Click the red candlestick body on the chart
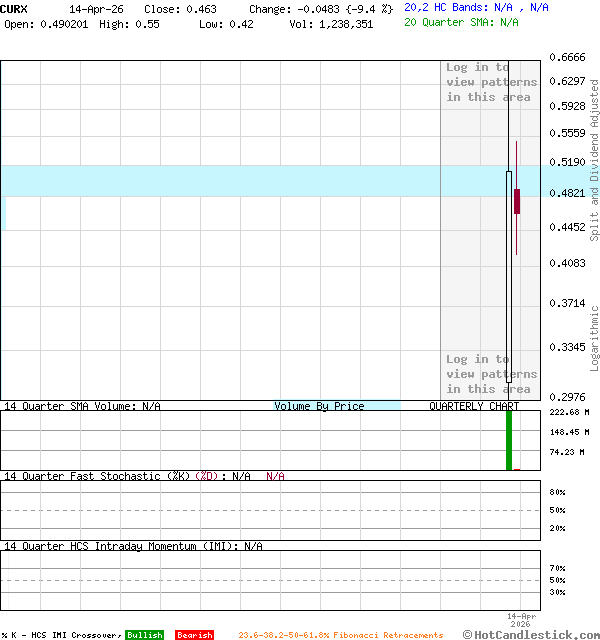 (x=517, y=200)
